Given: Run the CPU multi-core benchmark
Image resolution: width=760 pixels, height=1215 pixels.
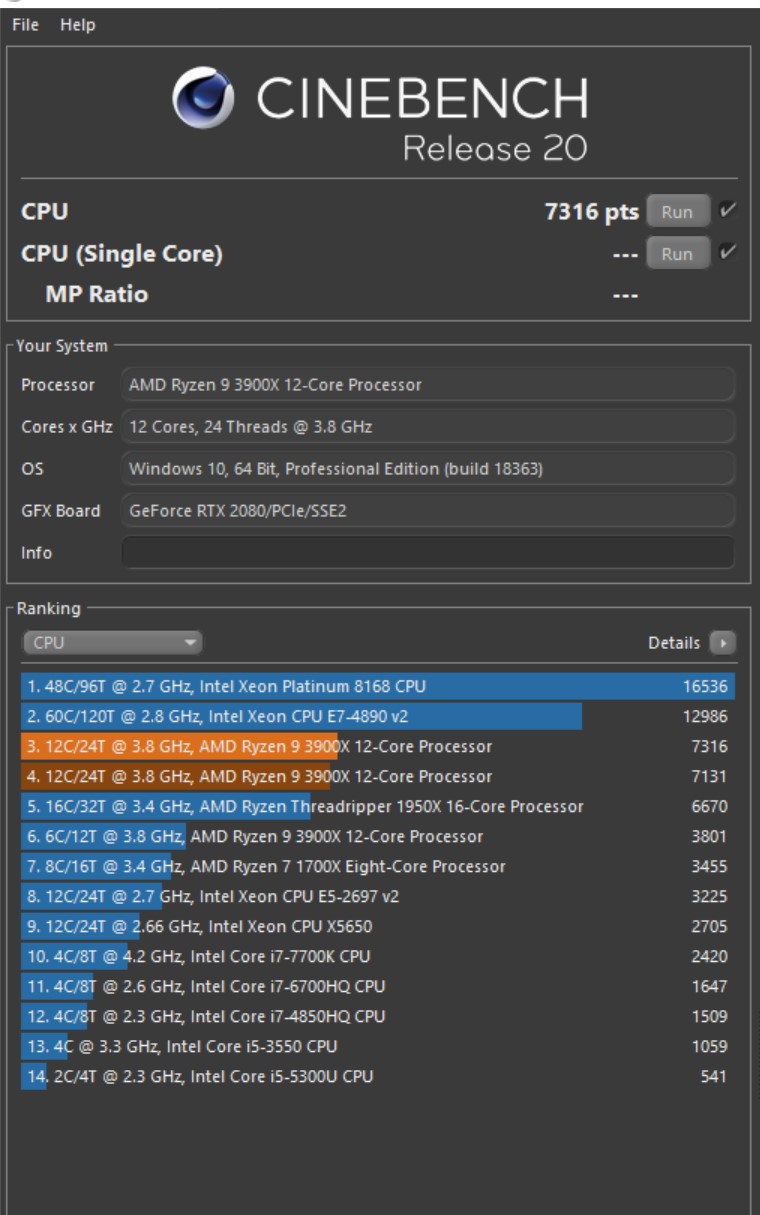Looking at the screenshot, I should 677,212.
